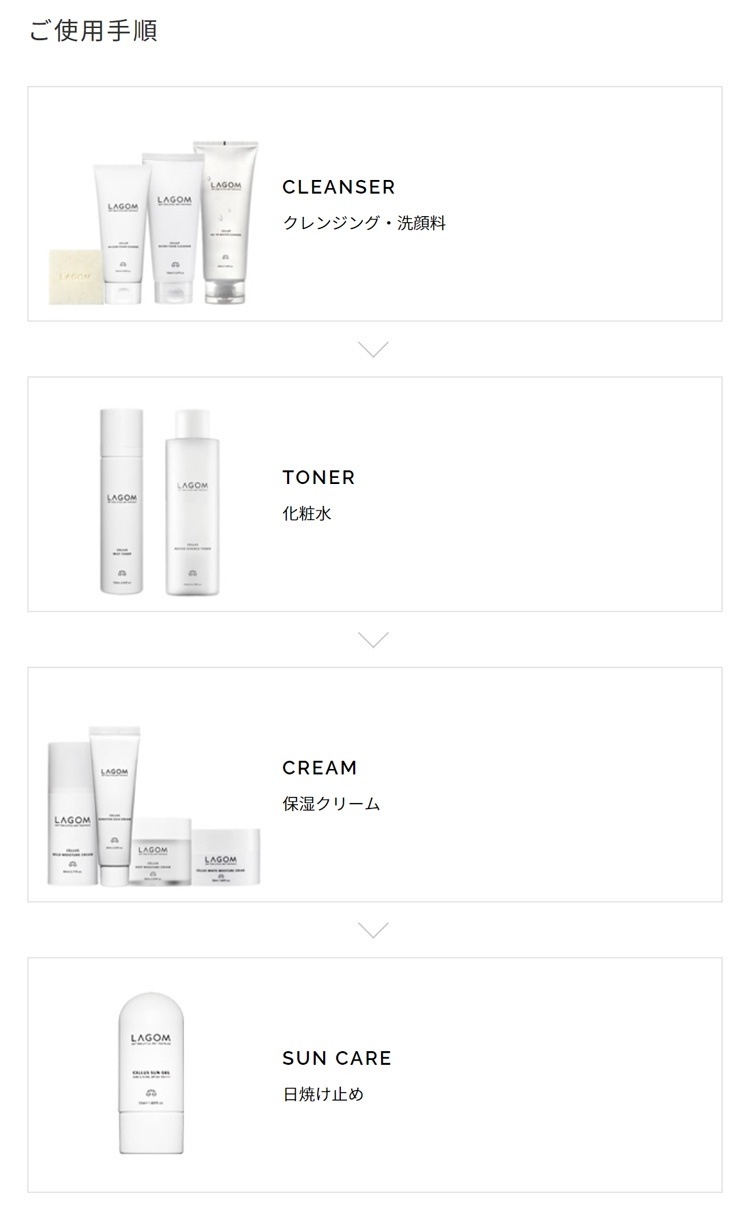Click the TONER heading text
The width and height of the screenshot is (750, 1225).
[318, 478]
